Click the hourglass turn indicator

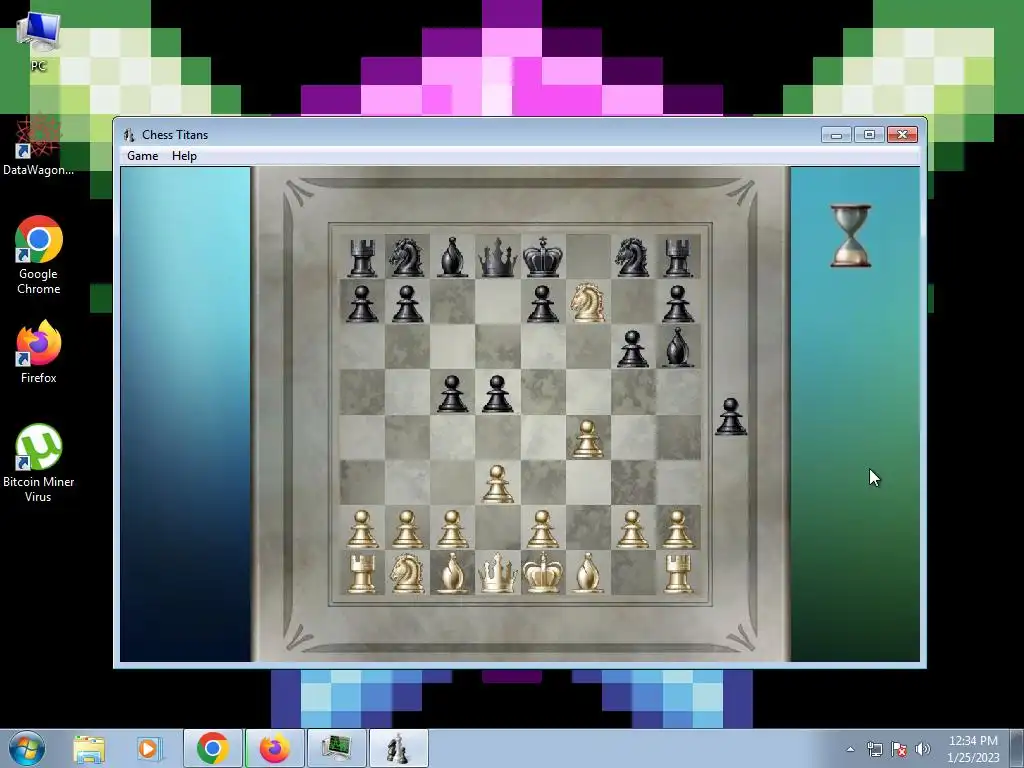(x=850, y=236)
